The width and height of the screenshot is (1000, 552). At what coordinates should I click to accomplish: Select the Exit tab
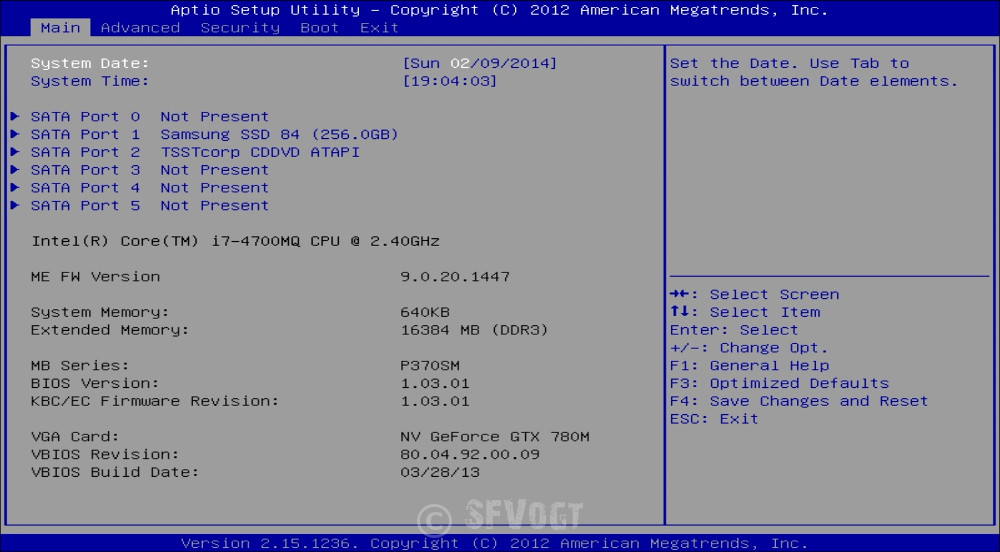(x=379, y=28)
